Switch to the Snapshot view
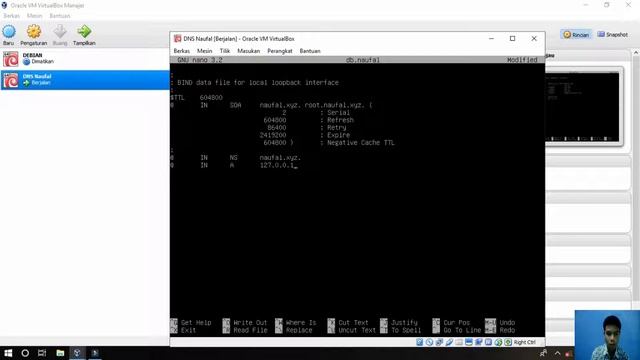Screen dimensions: 640x360 613,35
